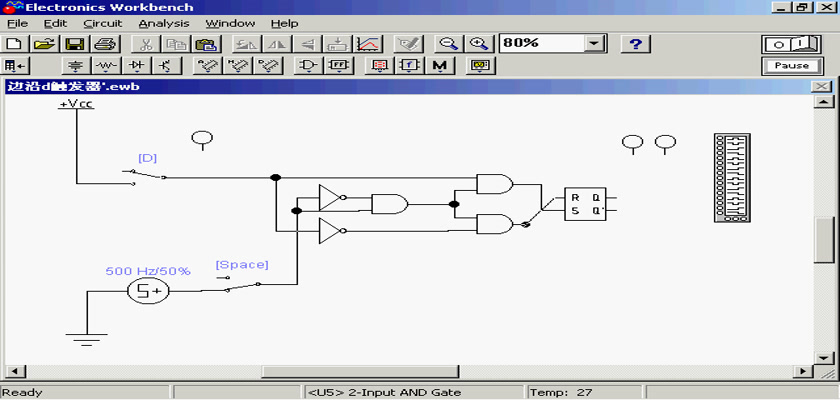
Task: Select the ground symbol
Action: point(86,339)
